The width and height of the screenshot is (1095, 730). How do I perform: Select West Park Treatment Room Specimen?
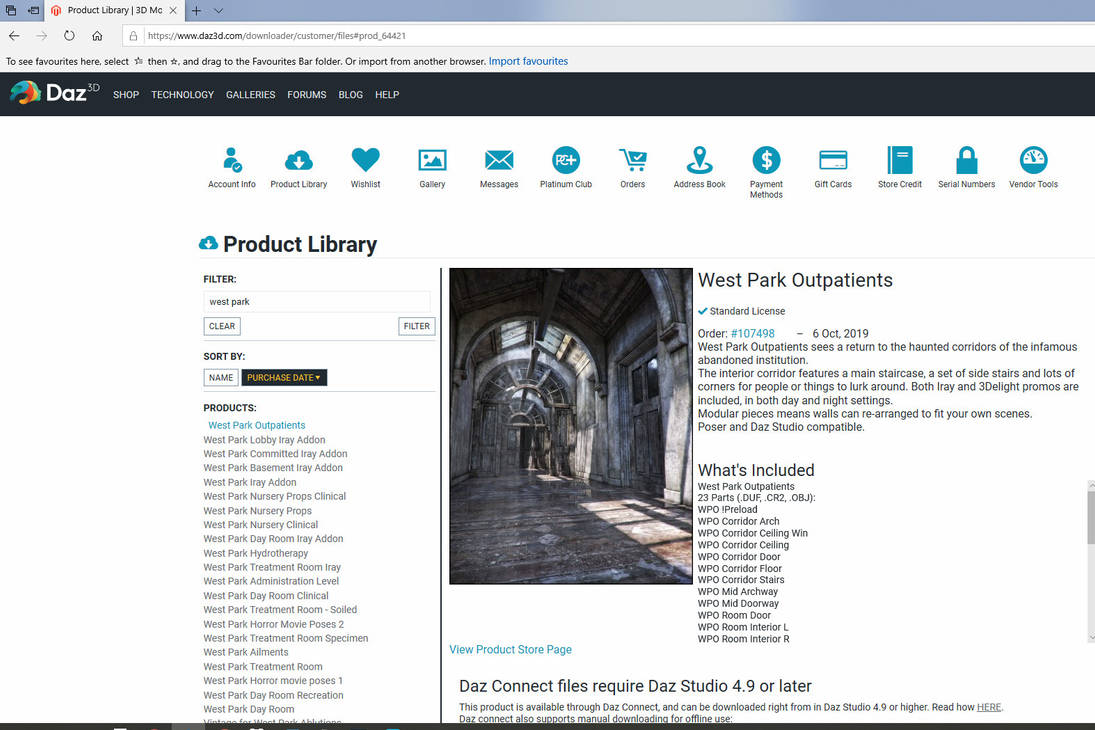point(286,638)
